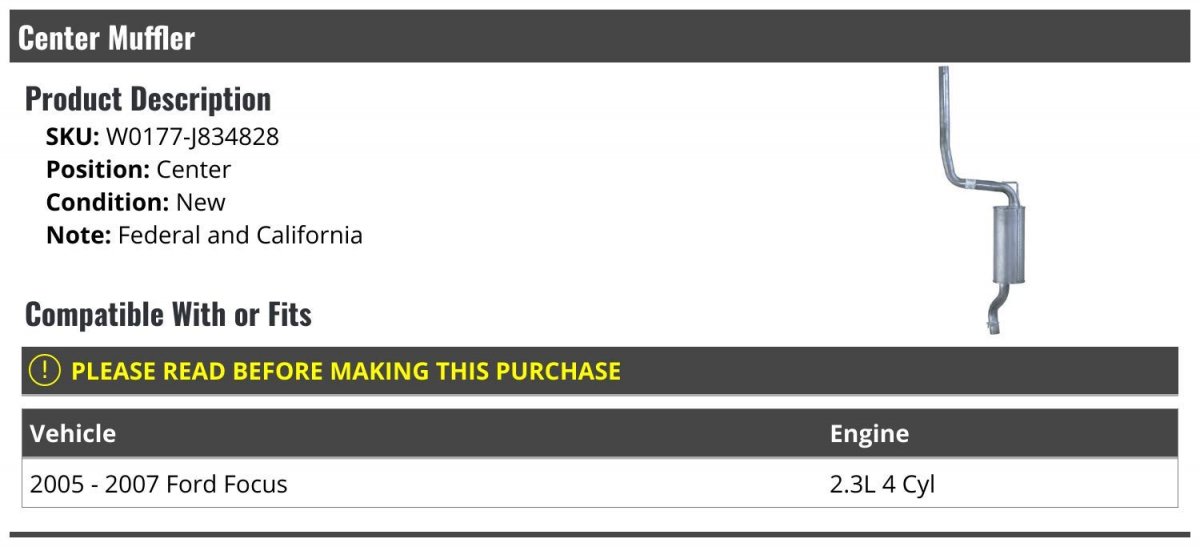Click the Position: Center text

tap(138, 169)
